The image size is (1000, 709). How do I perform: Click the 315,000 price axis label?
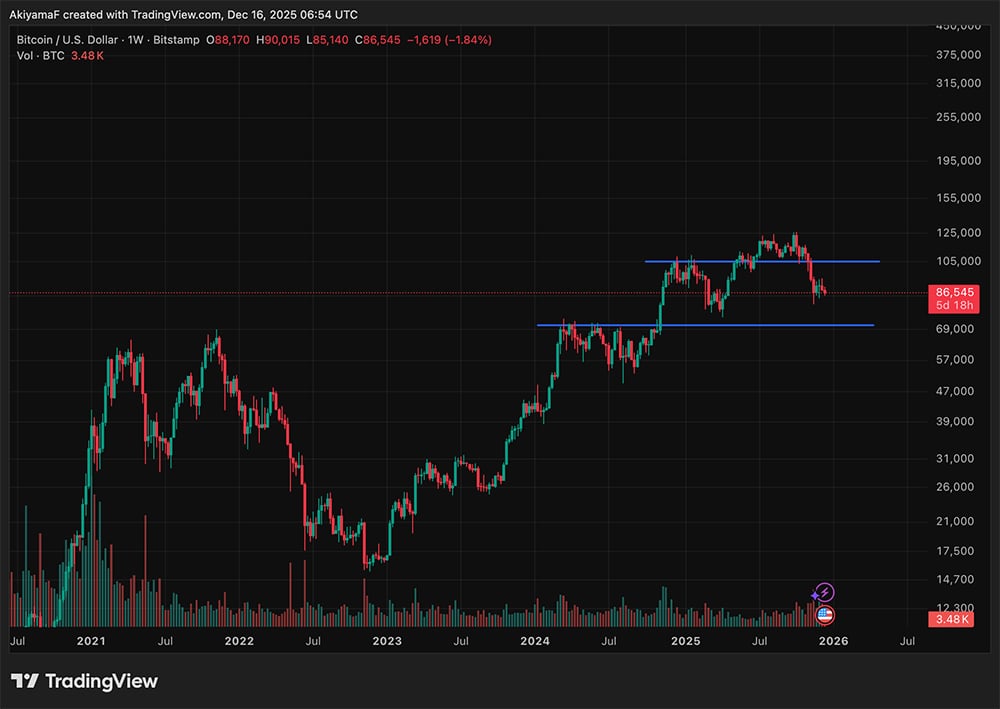coord(958,83)
